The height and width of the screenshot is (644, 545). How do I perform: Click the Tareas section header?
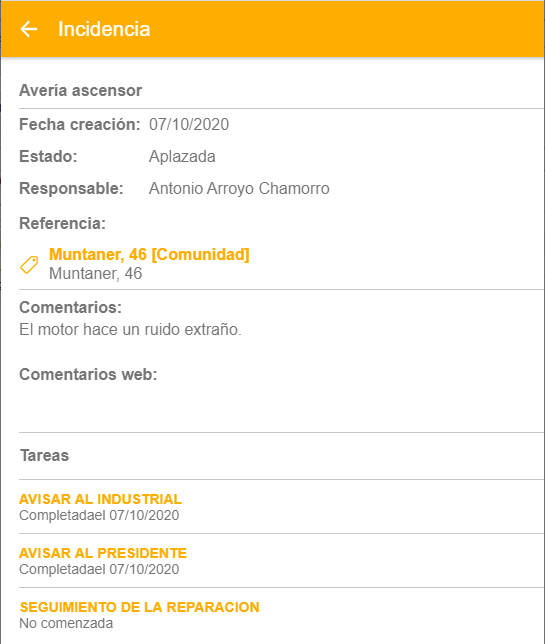(x=45, y=455)
